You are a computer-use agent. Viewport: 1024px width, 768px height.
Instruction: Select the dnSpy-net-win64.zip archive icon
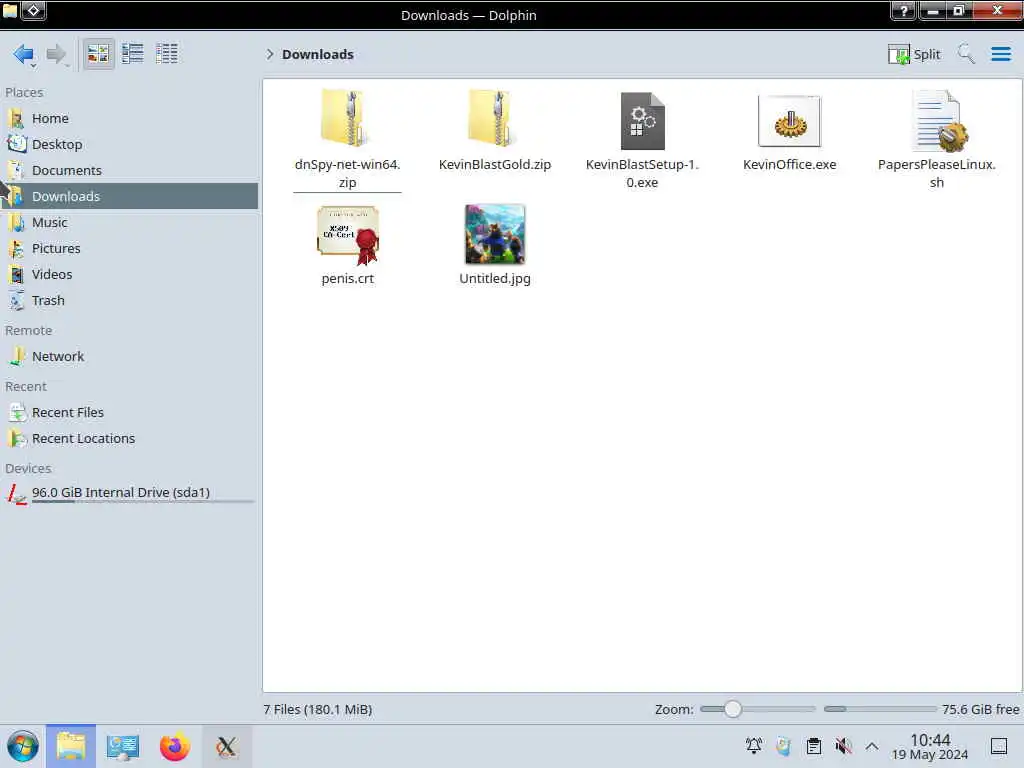[x=347, y=118]
